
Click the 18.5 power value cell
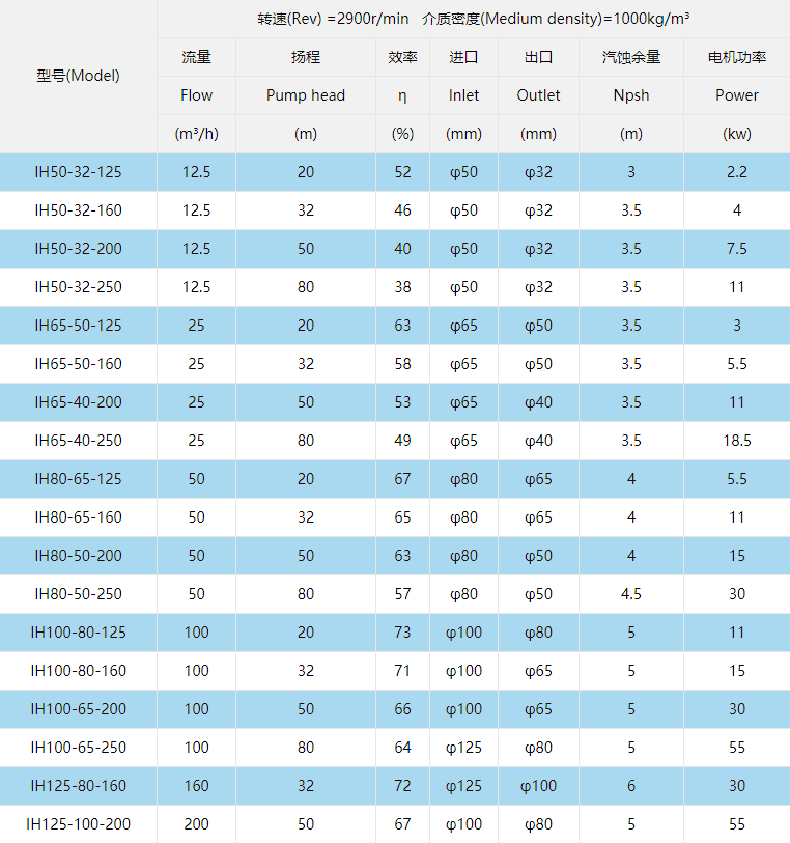click(x=737, y=440)
